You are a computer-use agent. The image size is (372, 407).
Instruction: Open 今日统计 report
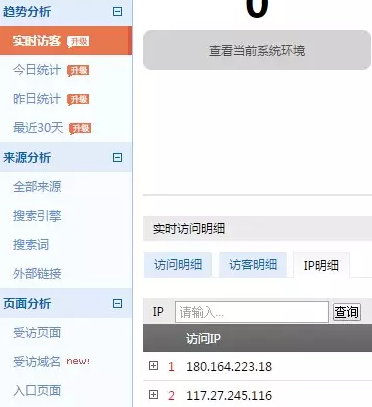point(37,70)
